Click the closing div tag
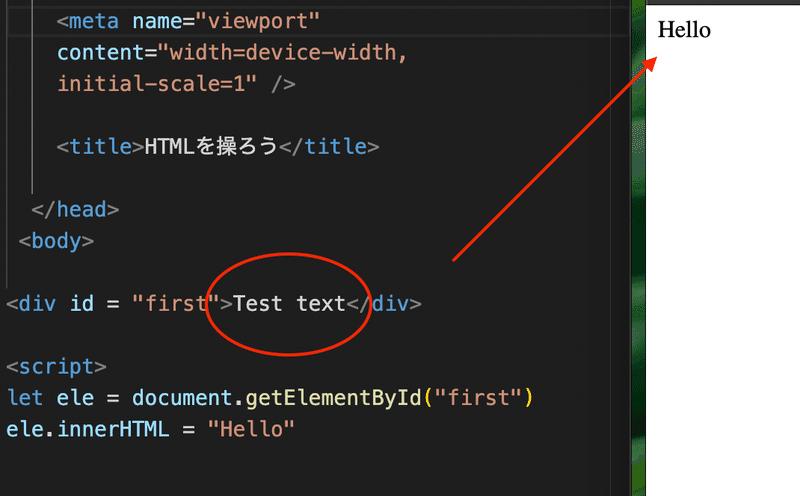This screenshot has width=800, height=496. coord(384,304)
